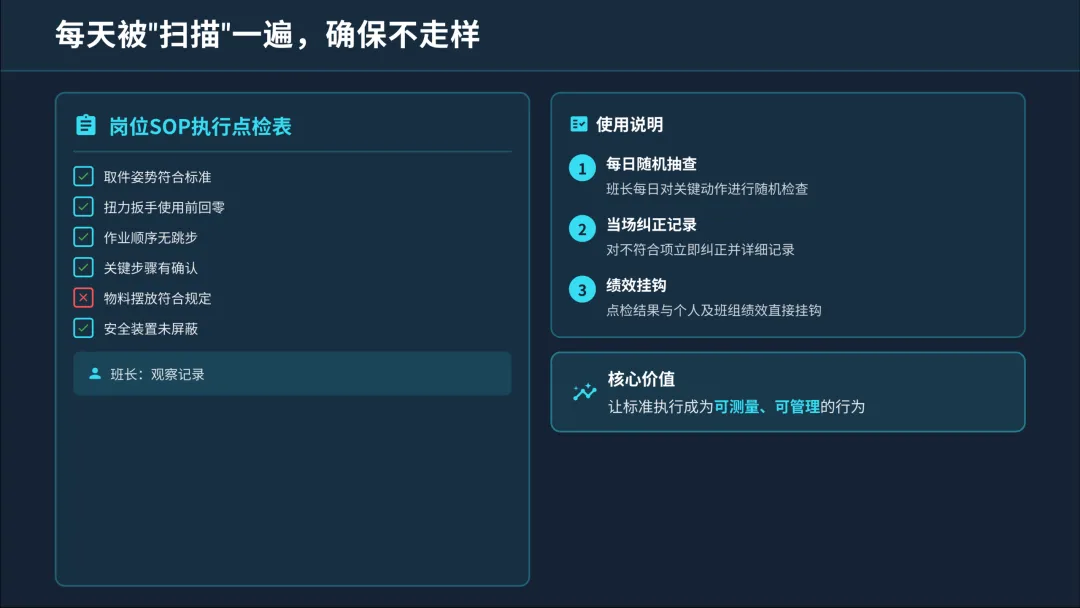Toggle the red X 物料摆放符合规定 checkbox
1080x608 pixels.
[x=83, y=297]
